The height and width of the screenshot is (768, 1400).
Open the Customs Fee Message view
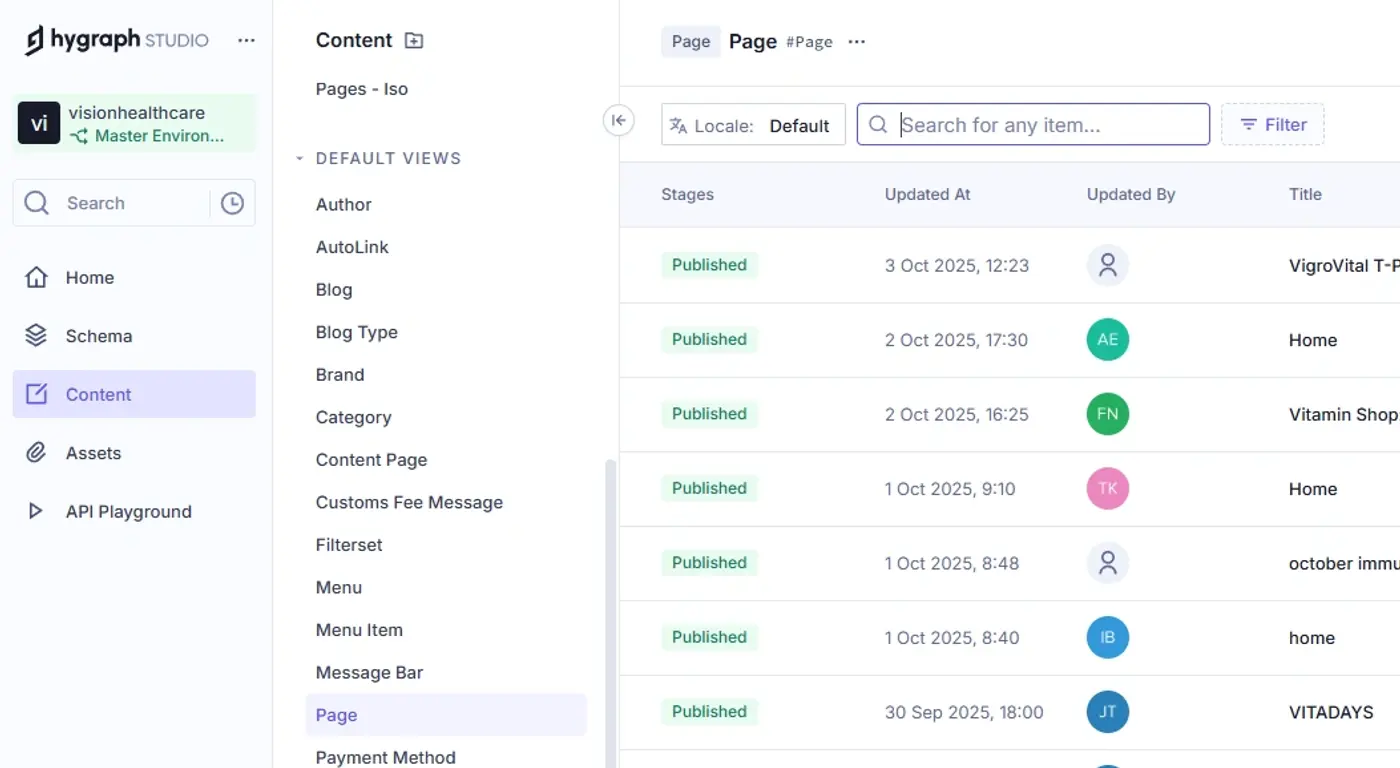pos(409,502)
